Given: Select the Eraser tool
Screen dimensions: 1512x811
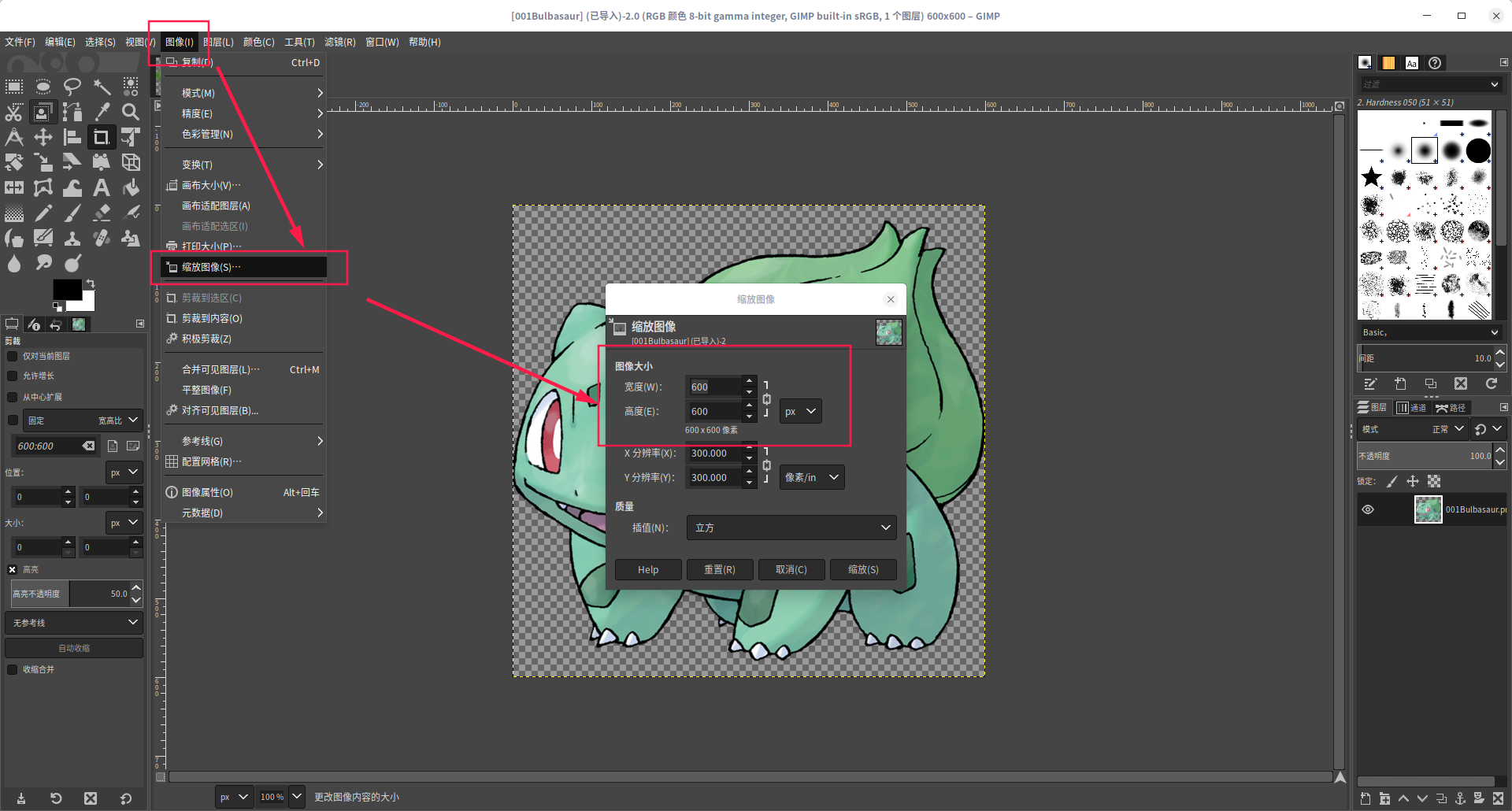Looking at the screenshot, I should [102, 213].
